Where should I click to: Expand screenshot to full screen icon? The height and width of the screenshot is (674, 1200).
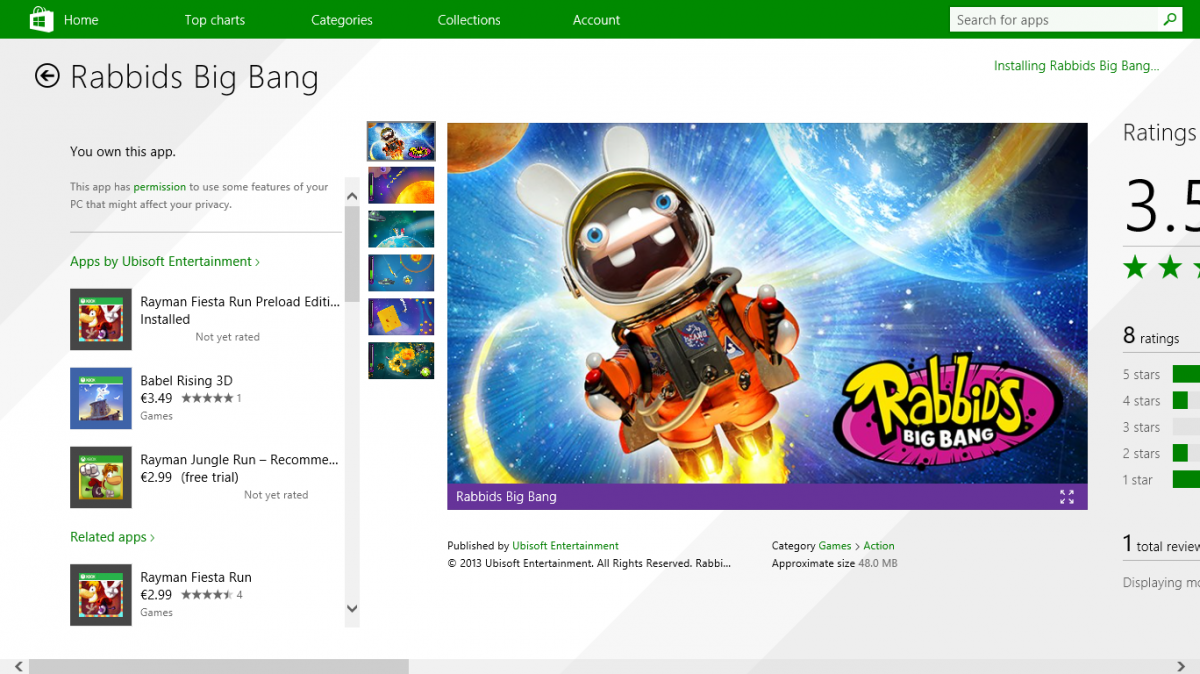1067,497
